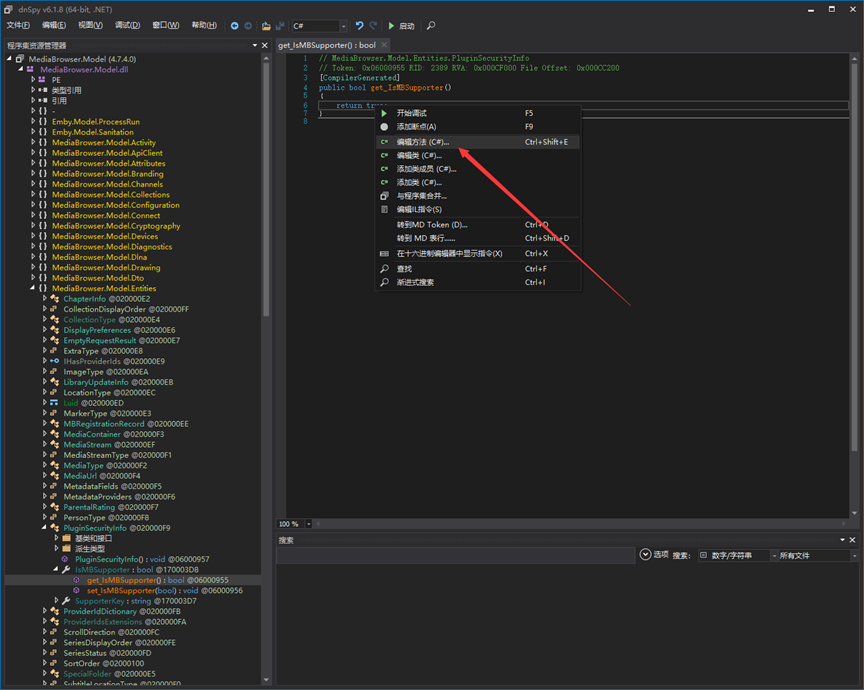
Task: Open the 100 % zoom dropdown
Action: click(x=308, y=524)
